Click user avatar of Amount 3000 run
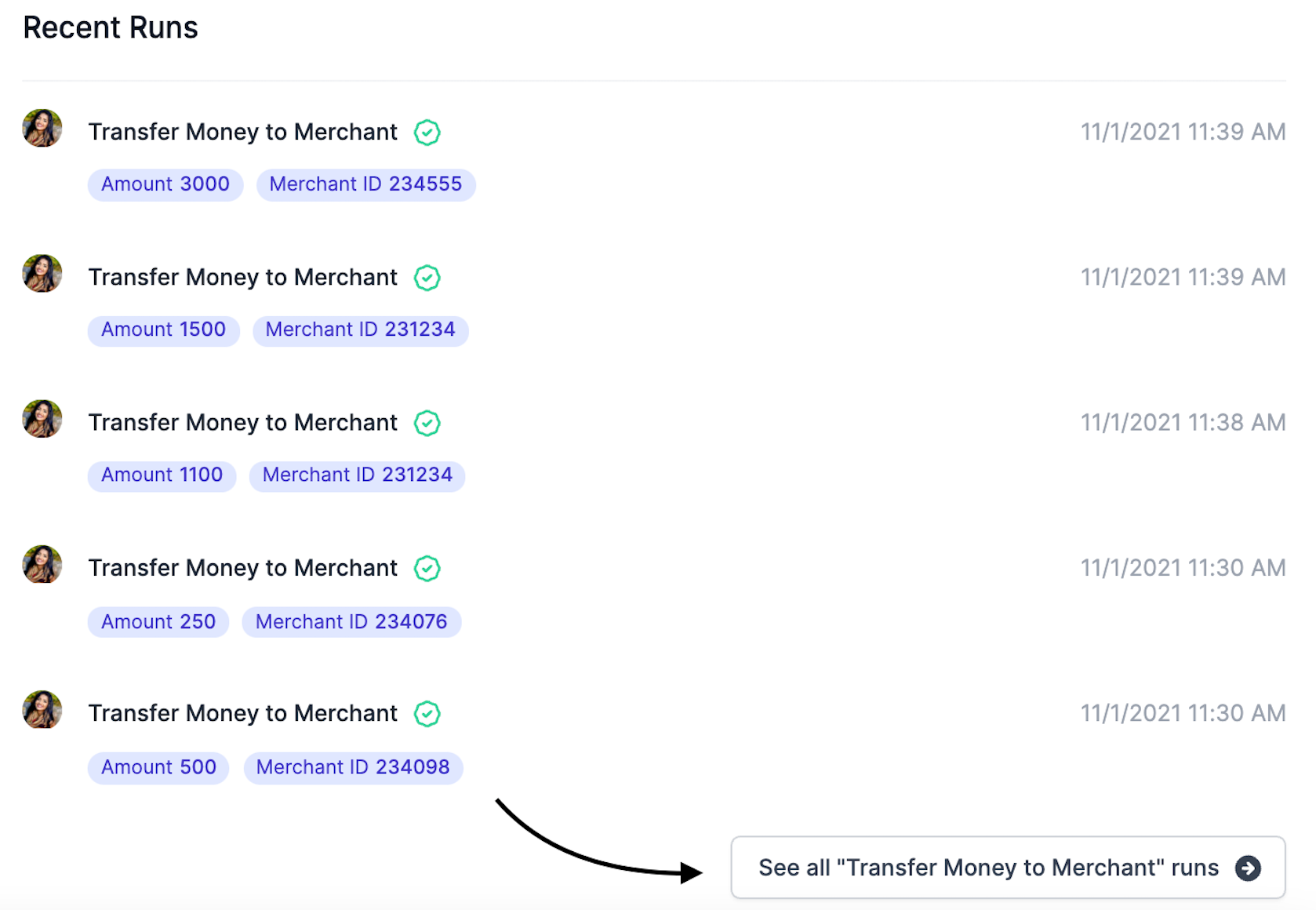This screenshot has width=1316, height=910. point(42,128)
